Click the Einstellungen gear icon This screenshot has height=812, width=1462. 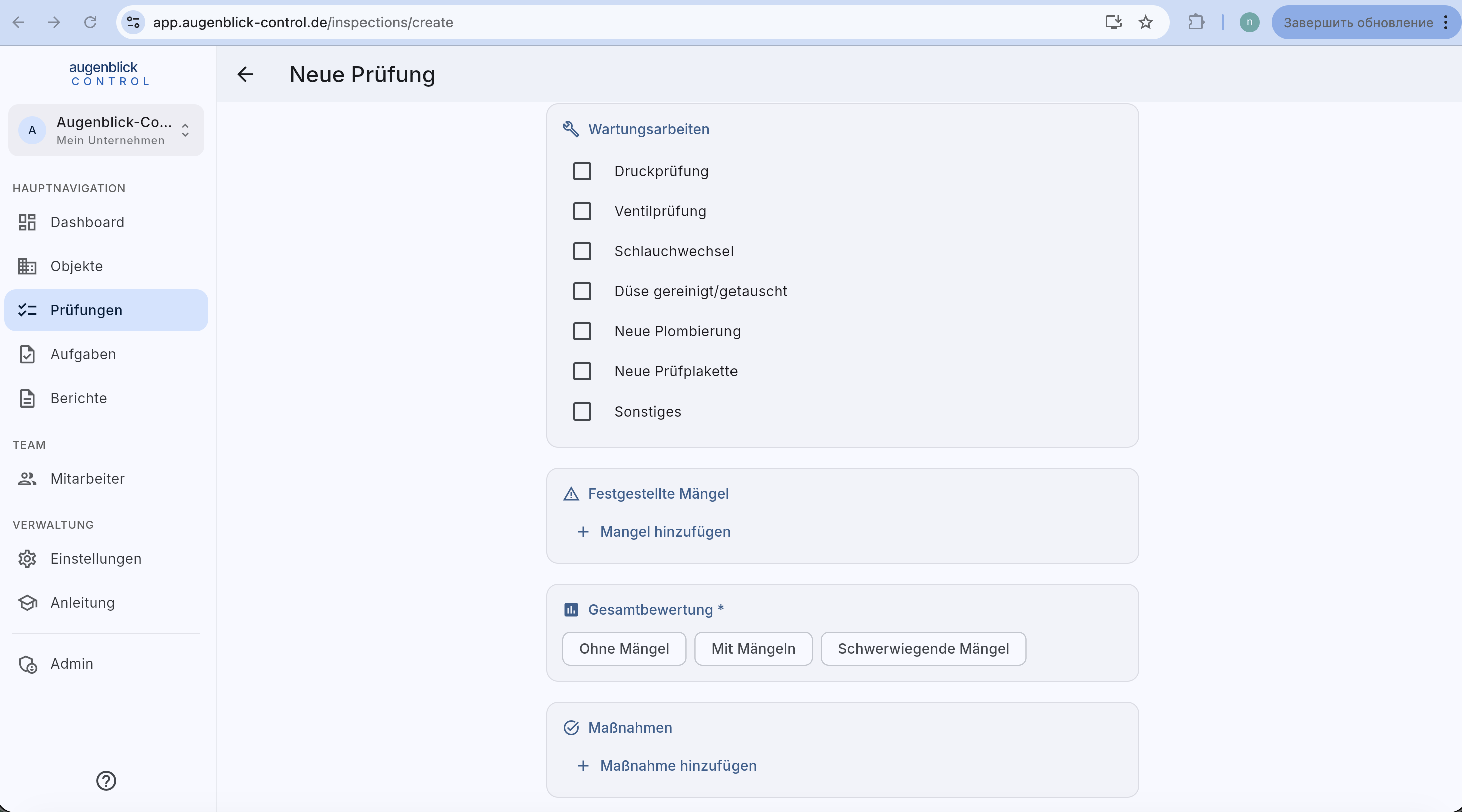click(27, 558)
